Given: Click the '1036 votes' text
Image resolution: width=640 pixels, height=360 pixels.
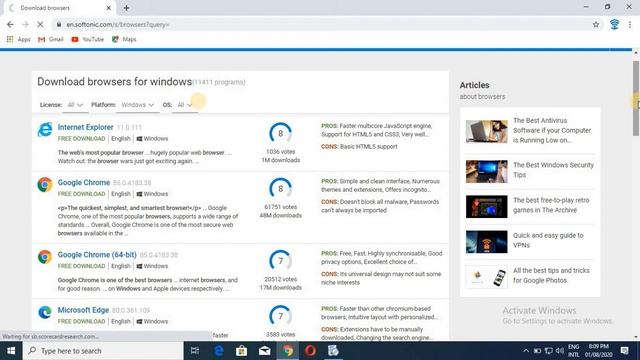Looking at the screenshot, I should tap(280, 151).
